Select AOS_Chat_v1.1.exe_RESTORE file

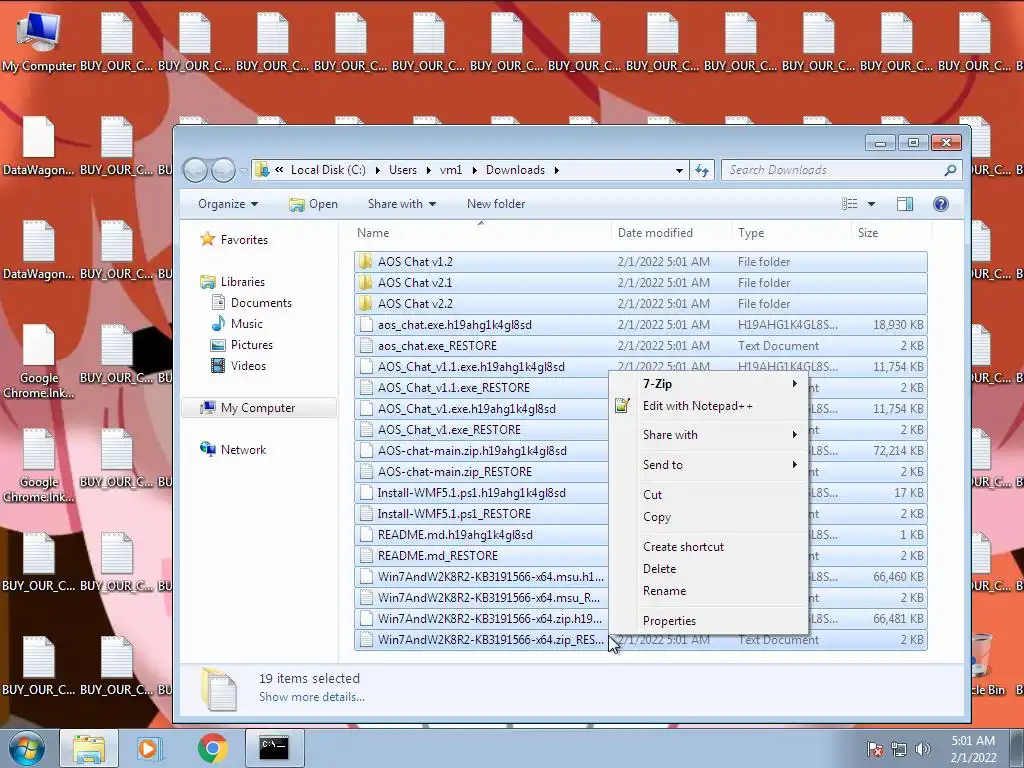click(482, 388)
